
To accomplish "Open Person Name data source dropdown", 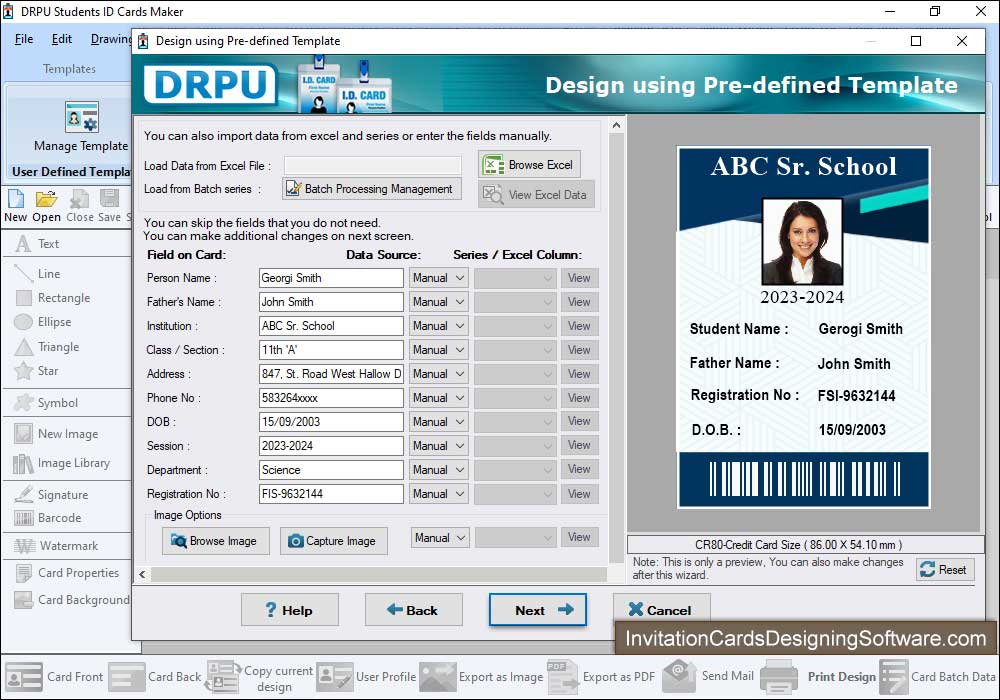I will 438,278.
